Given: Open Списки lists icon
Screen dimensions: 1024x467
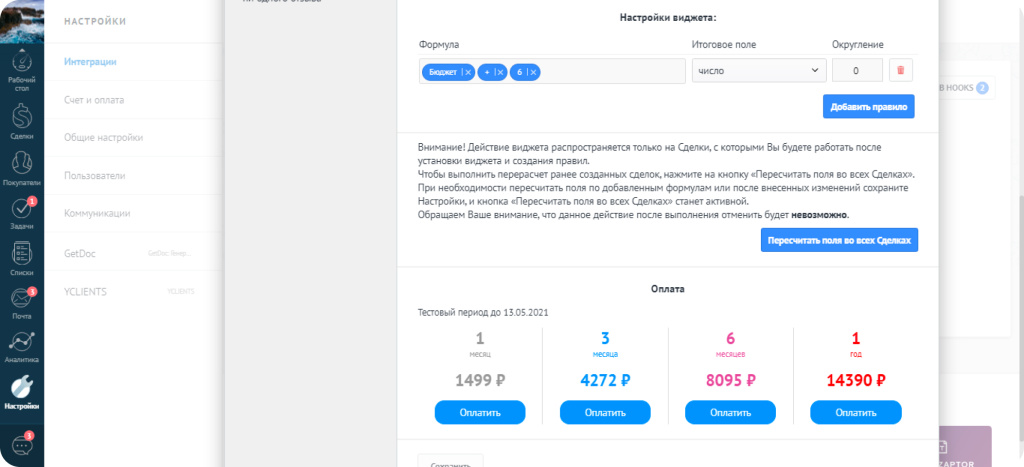Looking at the screenshot, I should [x=21, y=258].
